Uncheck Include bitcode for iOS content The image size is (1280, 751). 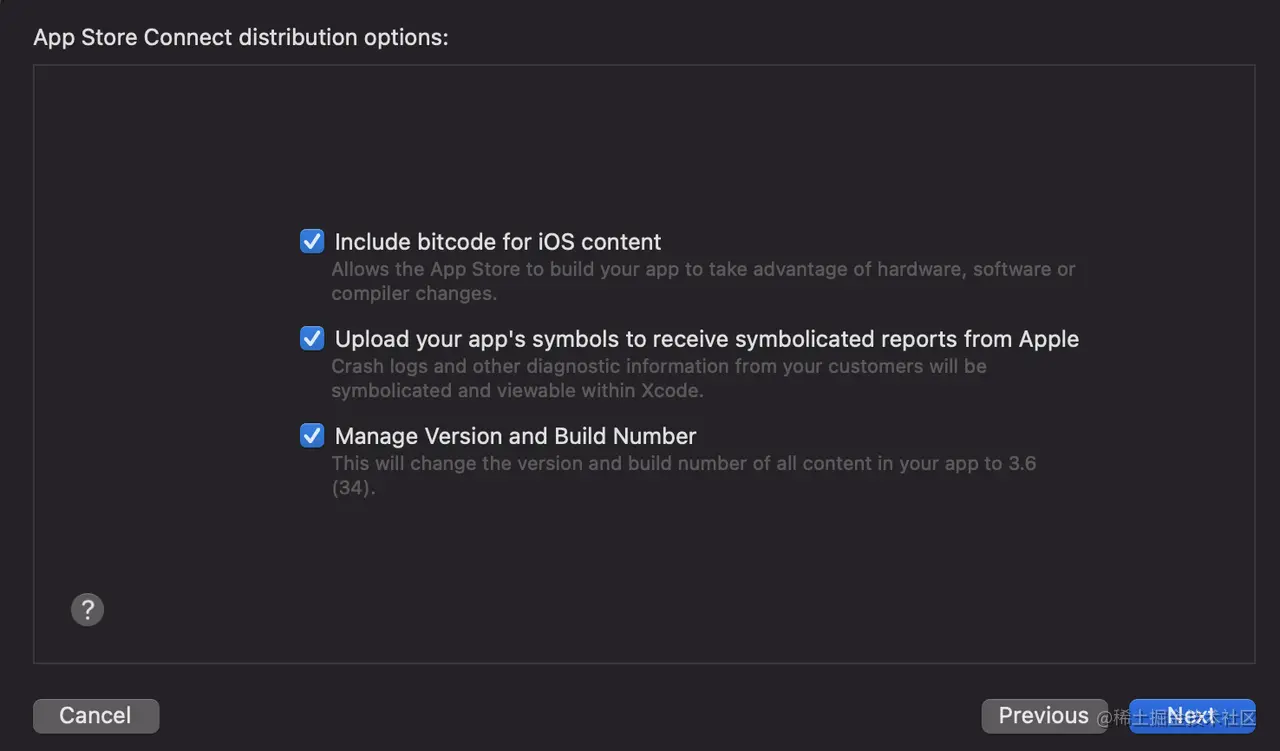[x=311, y=240]
